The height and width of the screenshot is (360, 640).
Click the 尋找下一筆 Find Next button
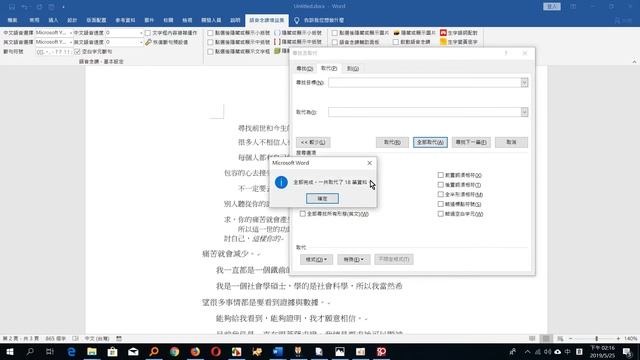[471, 142]
